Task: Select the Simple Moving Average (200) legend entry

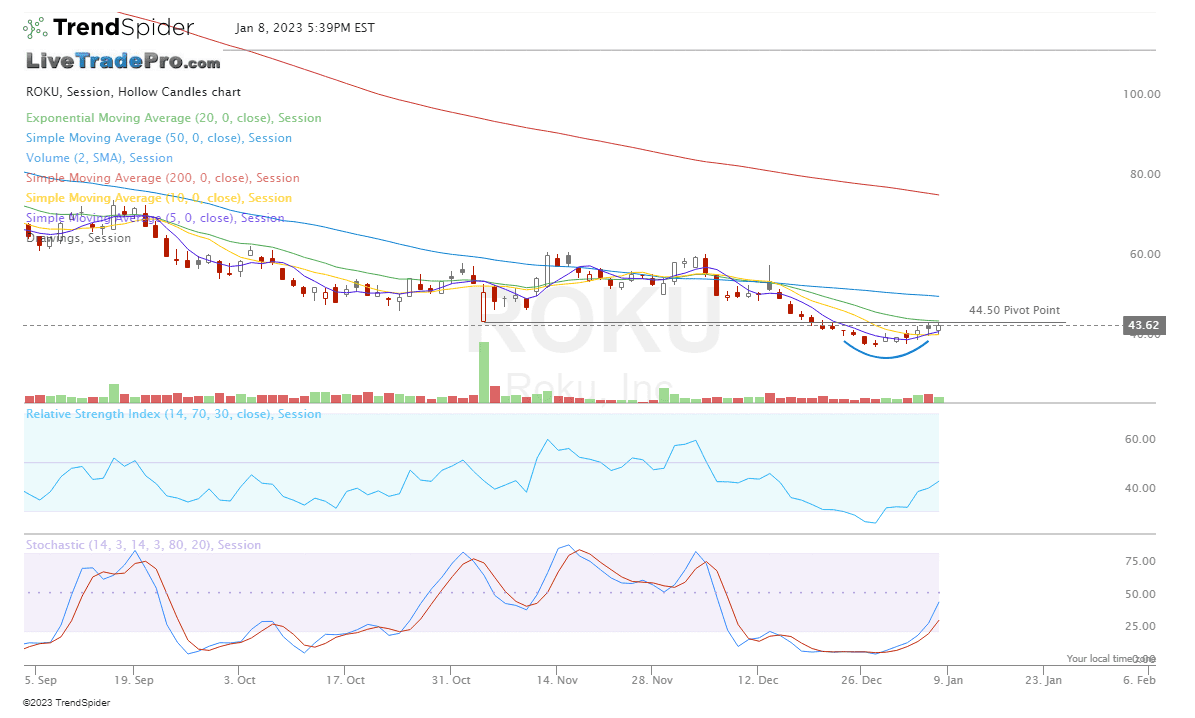Action: click(162, 178)
